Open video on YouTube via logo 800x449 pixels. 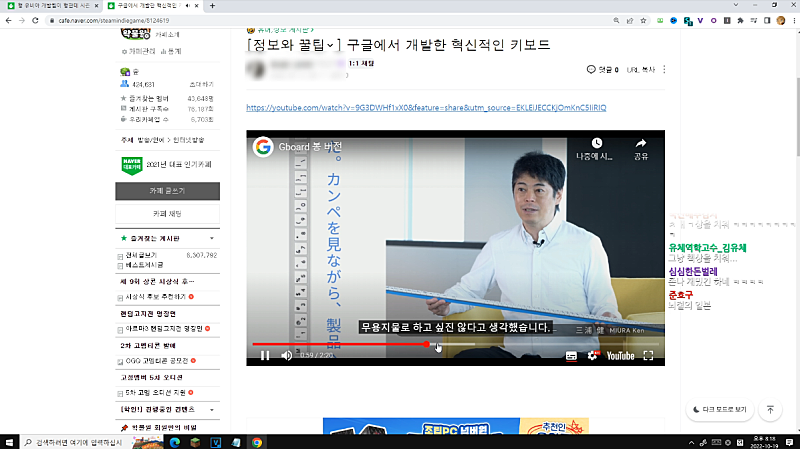point(620,356)
